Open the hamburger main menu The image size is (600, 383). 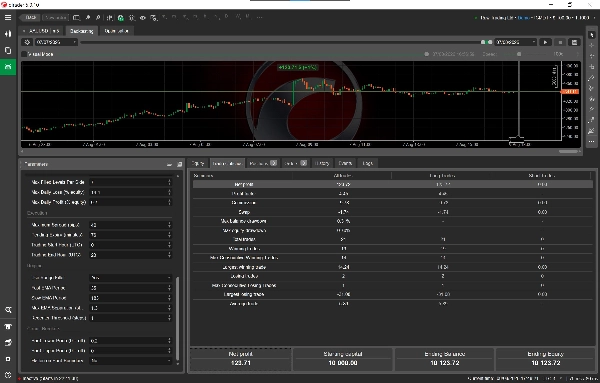point(8,18)
